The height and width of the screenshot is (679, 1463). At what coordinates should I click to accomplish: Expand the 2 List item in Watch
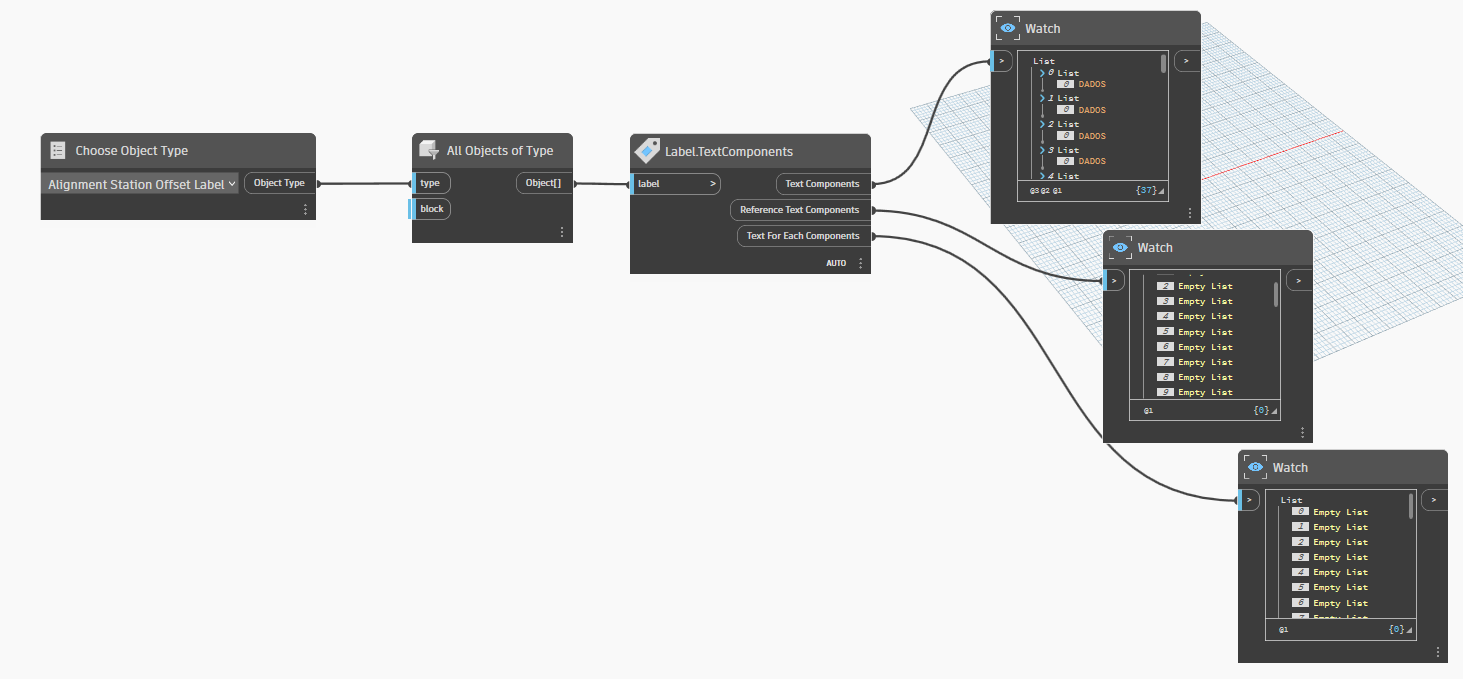click(x=1041, y=124)
